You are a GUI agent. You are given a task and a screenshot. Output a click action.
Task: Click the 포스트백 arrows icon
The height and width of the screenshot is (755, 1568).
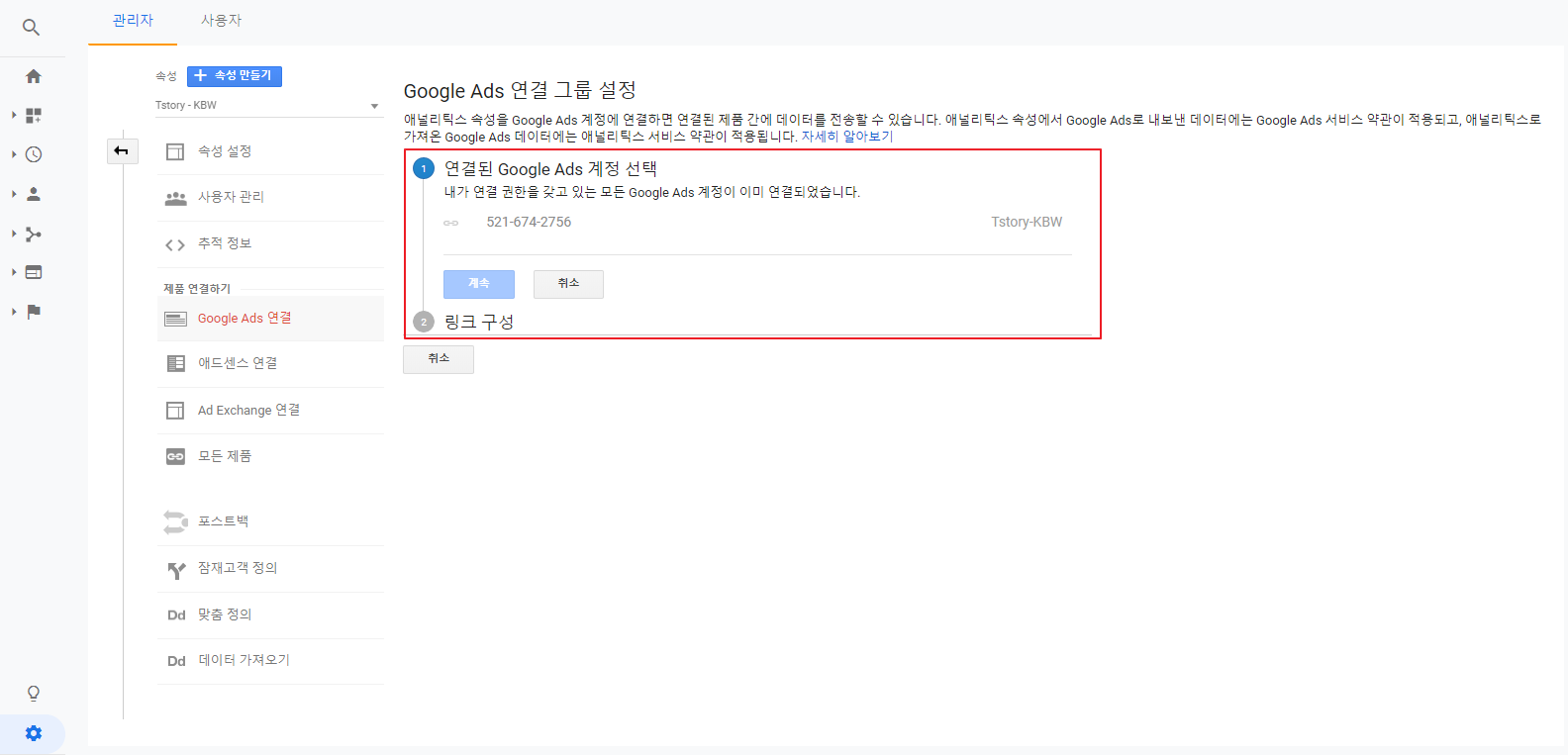(175, 521)
